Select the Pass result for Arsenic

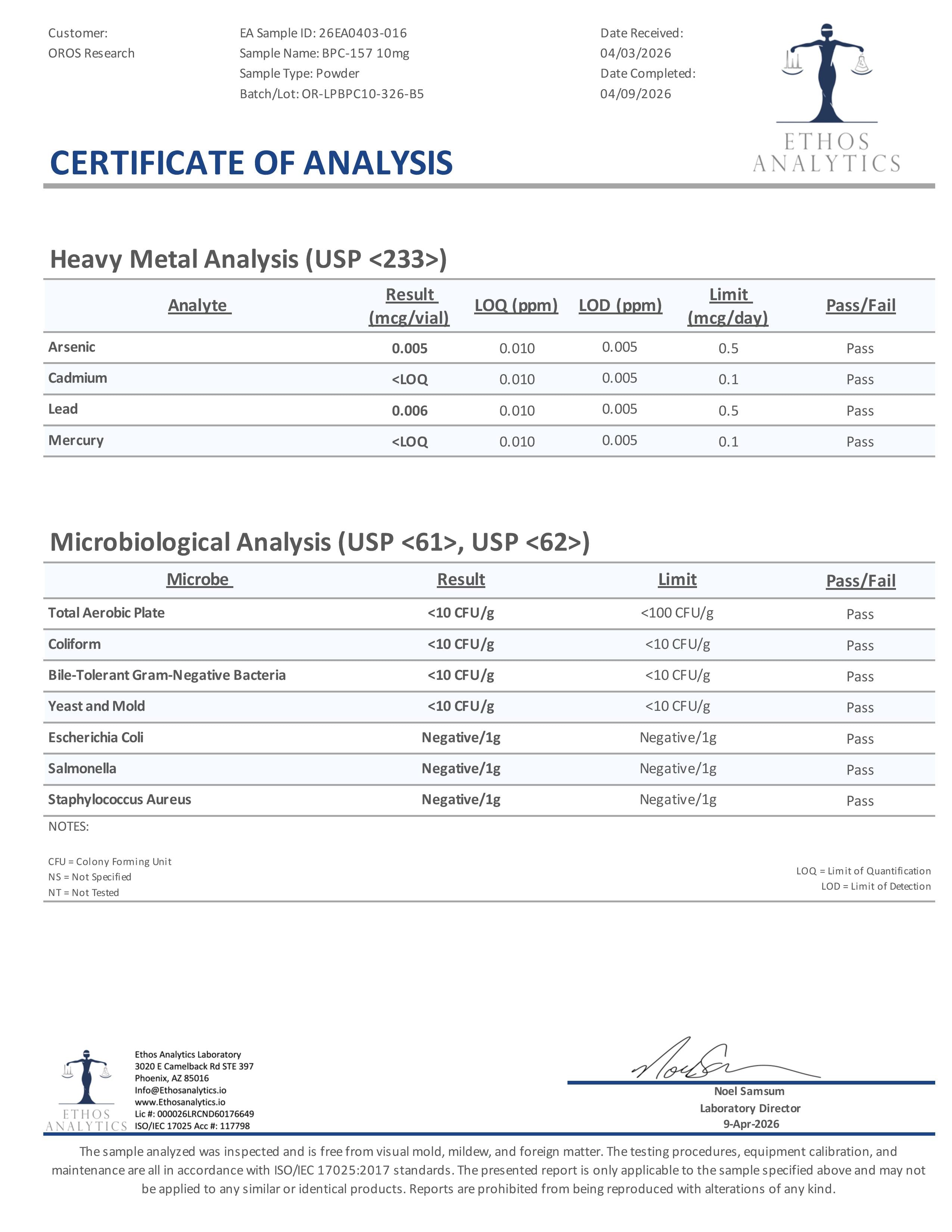(x=860, y=349)
